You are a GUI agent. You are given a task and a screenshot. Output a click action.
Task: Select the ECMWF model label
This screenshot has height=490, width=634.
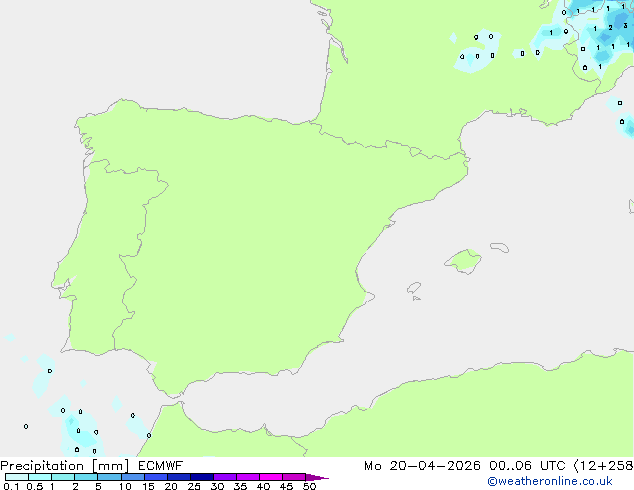coord(161,466)
